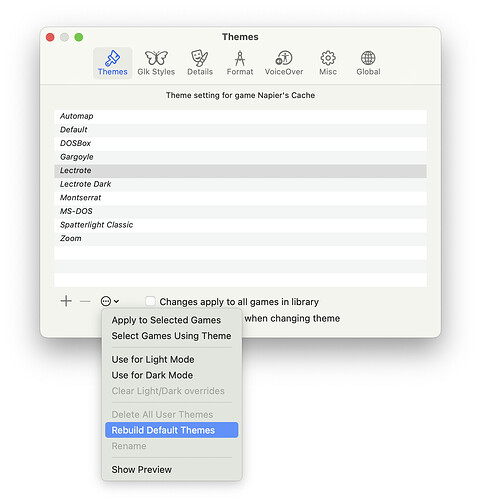
Task: Zoom the Themes window with green button
Action: [x=79, y=37]
